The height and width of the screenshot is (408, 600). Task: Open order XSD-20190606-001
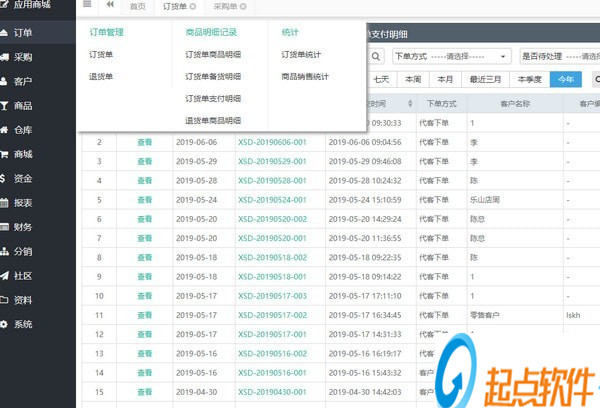click(x=272, y=142)
